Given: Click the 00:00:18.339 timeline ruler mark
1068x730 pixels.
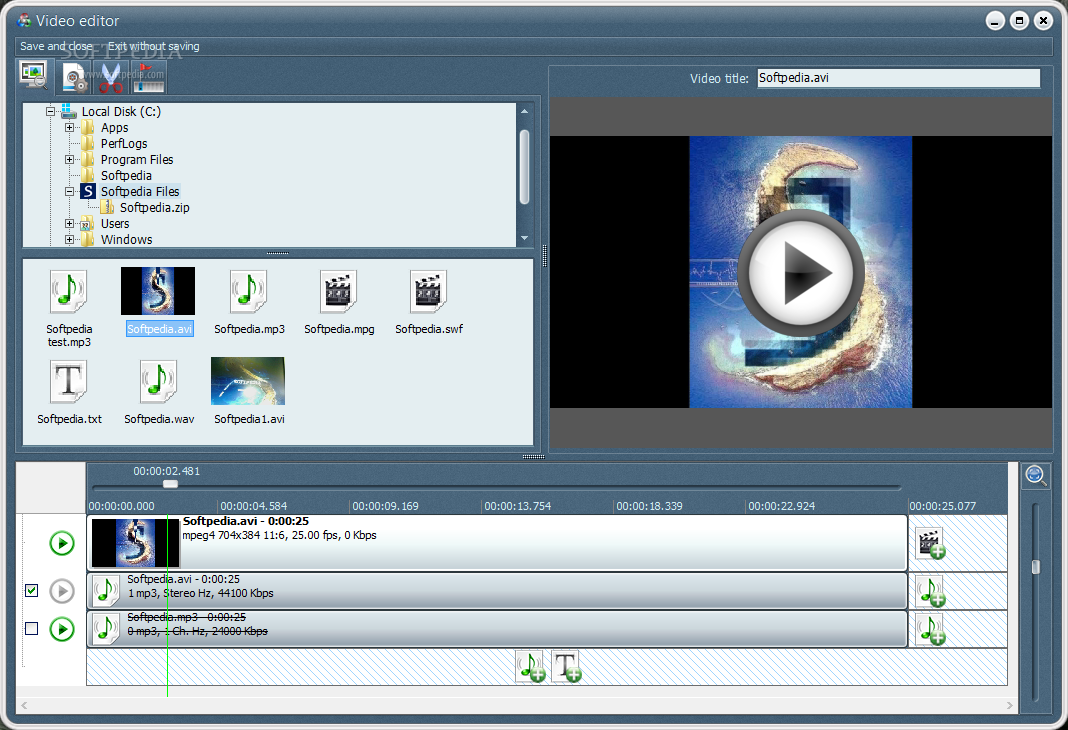Looking at the screenshot, I should (x=649, y=506).
